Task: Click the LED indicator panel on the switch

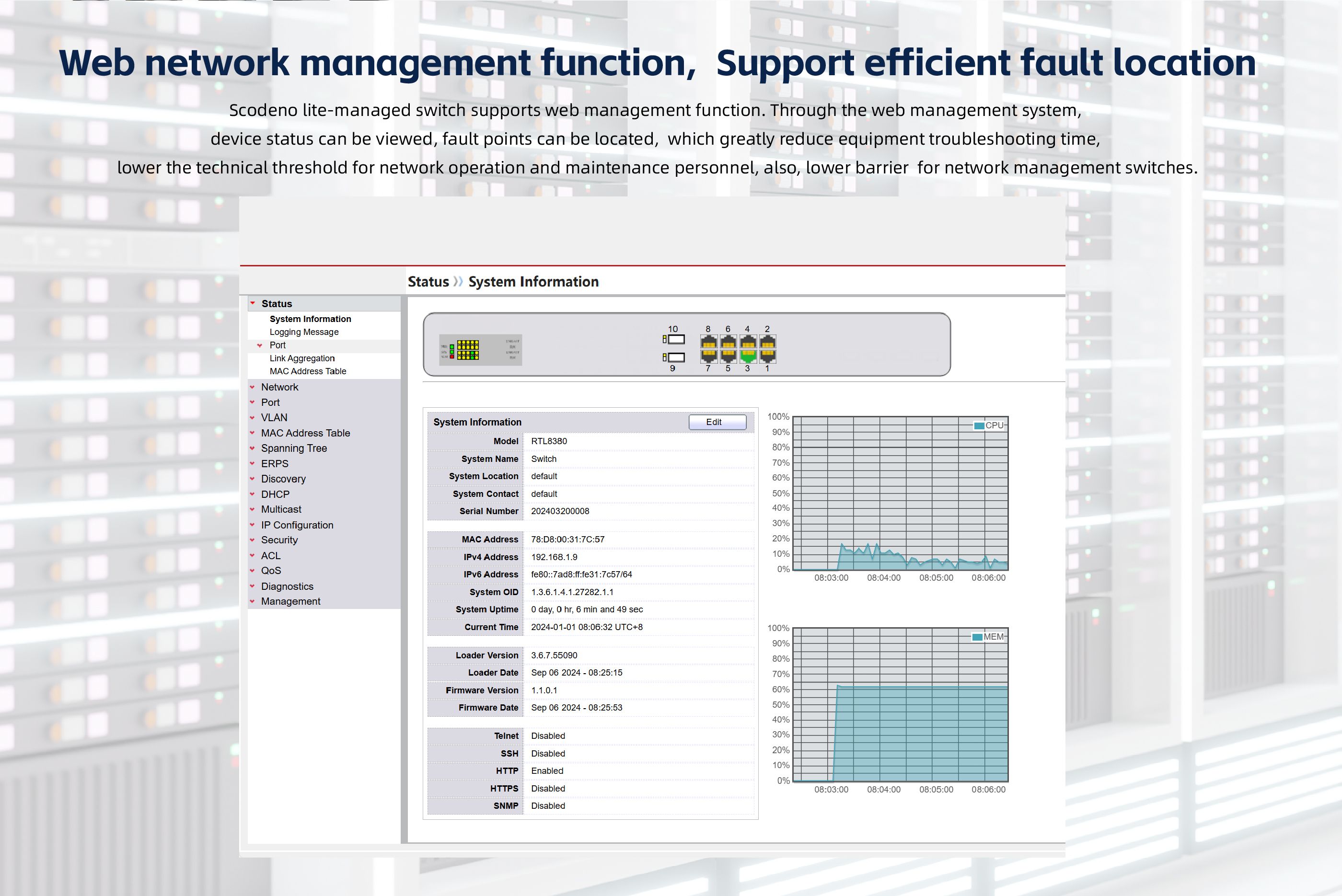Action: [x=467, y=350]
